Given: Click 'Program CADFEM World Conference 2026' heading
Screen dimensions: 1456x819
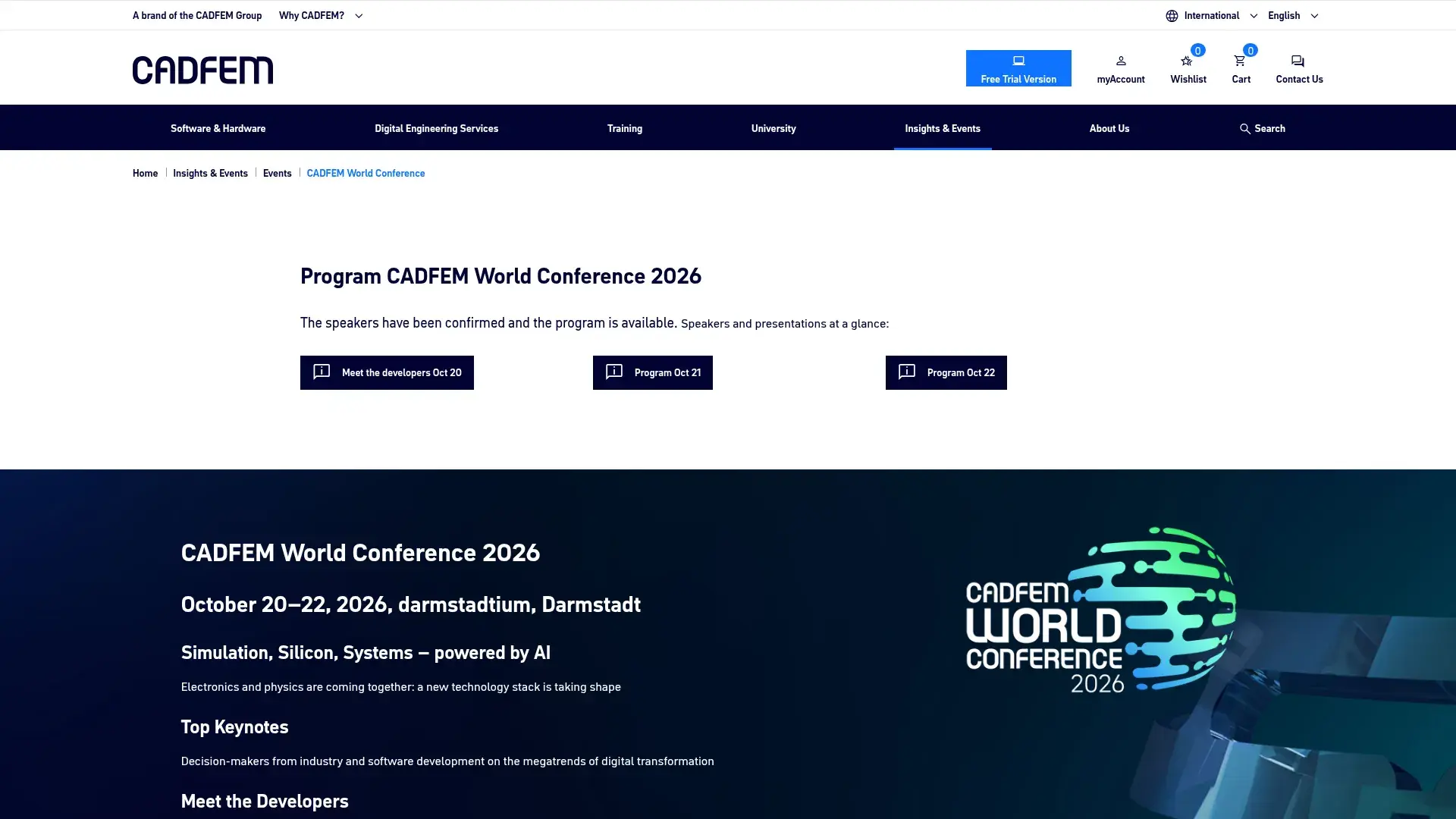Looking at the screenshot, I should point(500,276).
